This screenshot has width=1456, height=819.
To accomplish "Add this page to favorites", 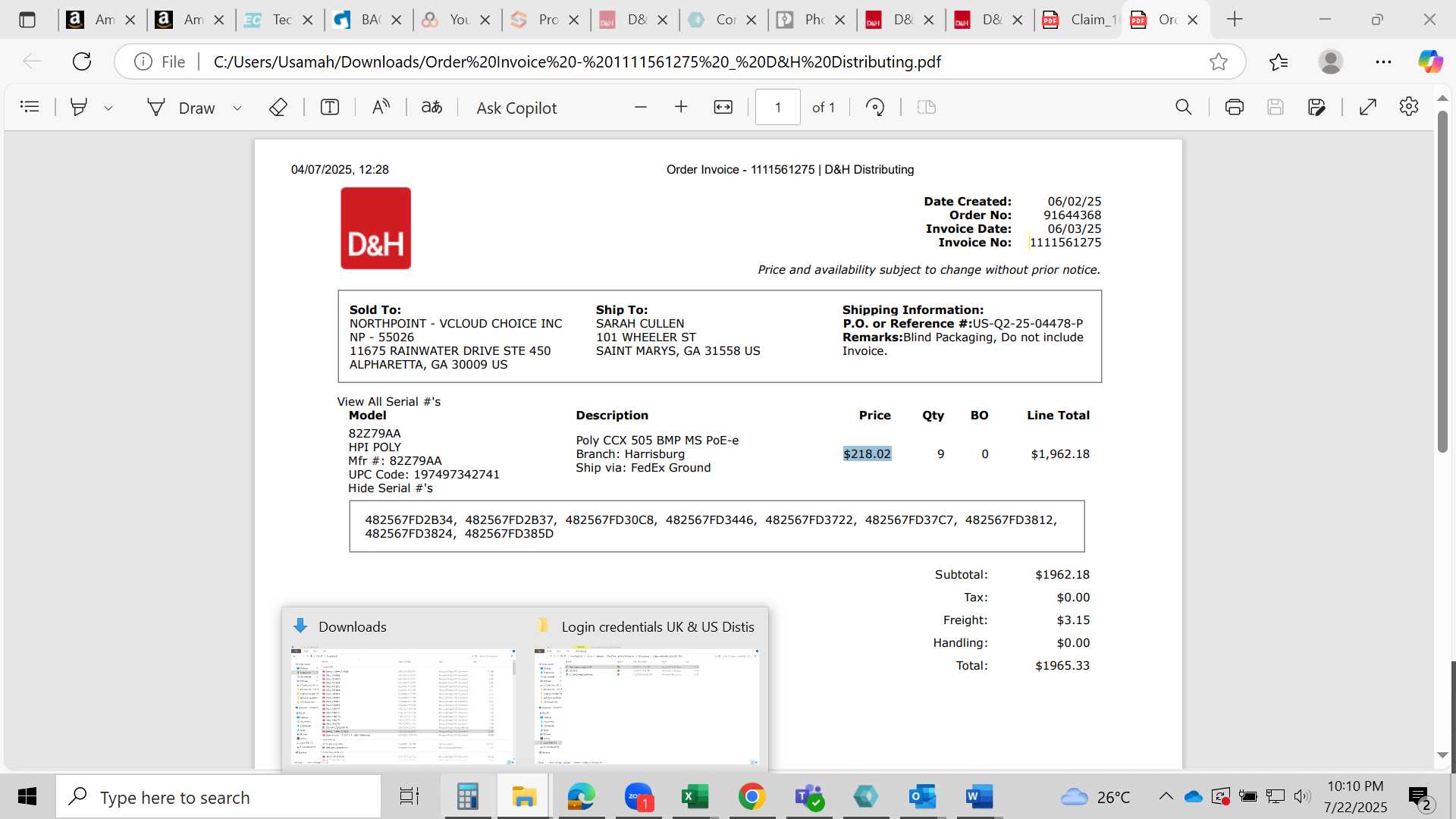I will pyautogui.click(x=1219, y=61).
